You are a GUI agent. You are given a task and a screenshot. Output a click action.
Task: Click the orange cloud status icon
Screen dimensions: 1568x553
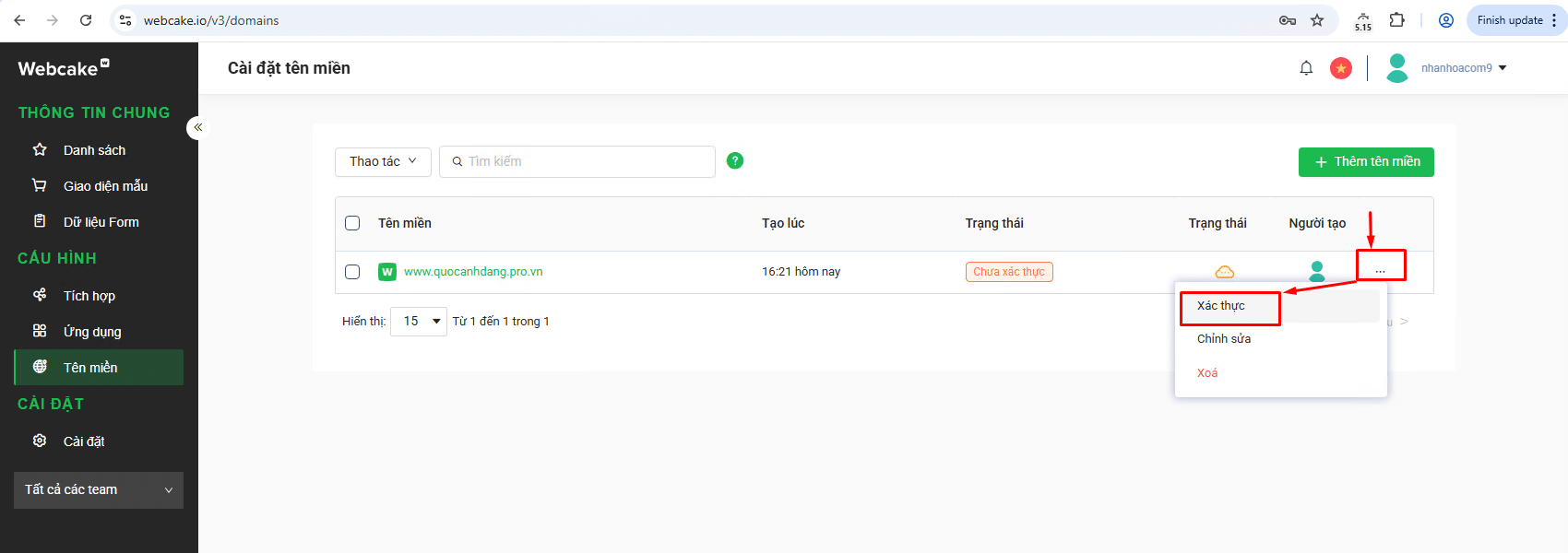click(1225, 271)
